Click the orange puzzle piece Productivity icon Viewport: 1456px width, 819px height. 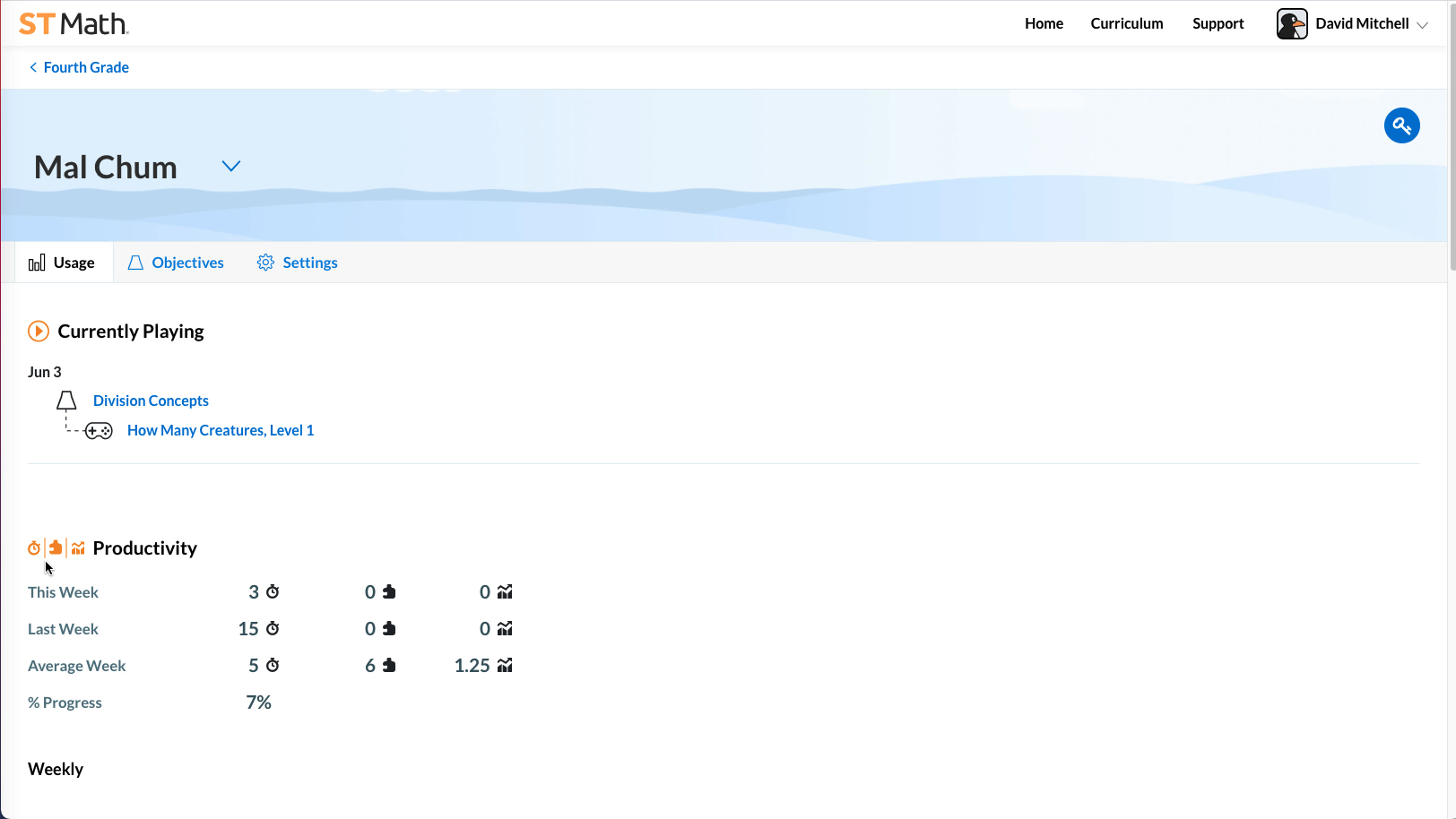point(56,547)
